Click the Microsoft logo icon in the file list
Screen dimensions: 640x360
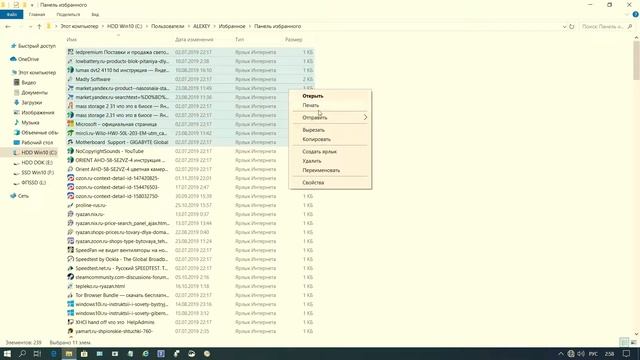(x=70, y=124)
